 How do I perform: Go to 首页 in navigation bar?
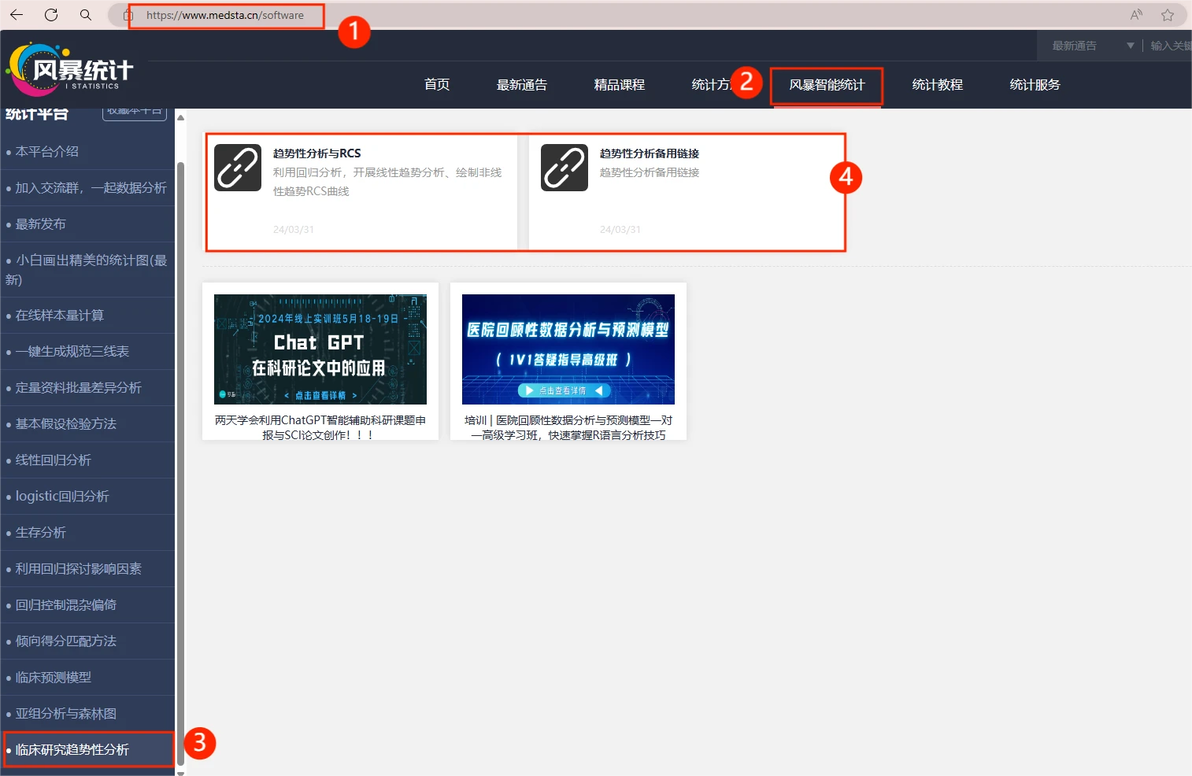(437, 85)
